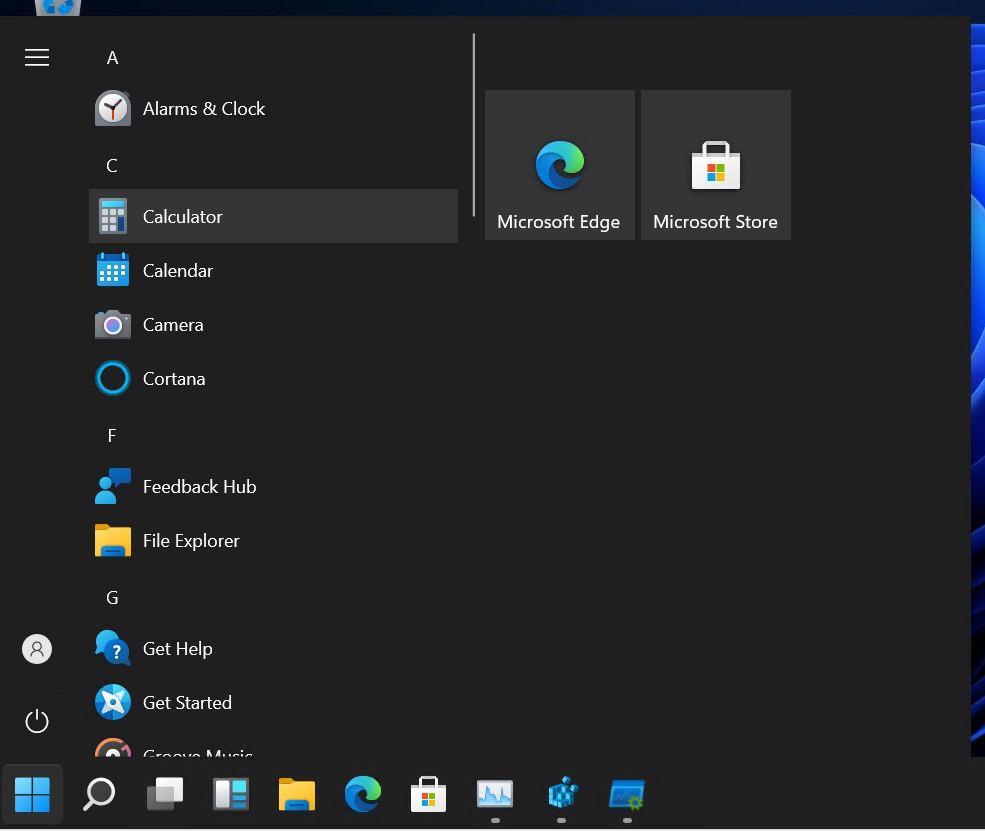
Task: Open File Explorer from the taskbar
Action: pyautogui.click(x=297, y=794)
